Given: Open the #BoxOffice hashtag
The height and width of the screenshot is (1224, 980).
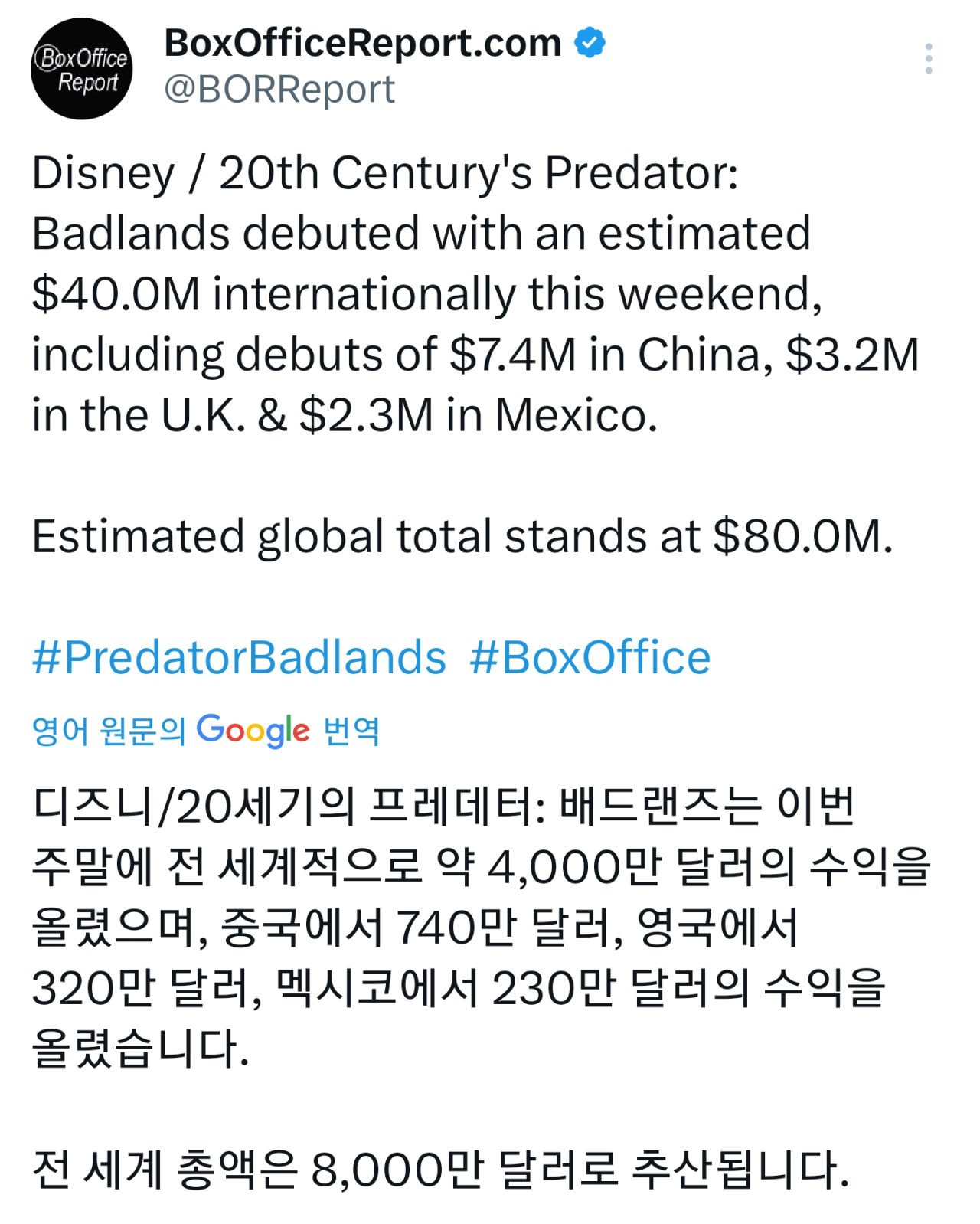Looking at the screenshot, I should [x=590, y=657].
